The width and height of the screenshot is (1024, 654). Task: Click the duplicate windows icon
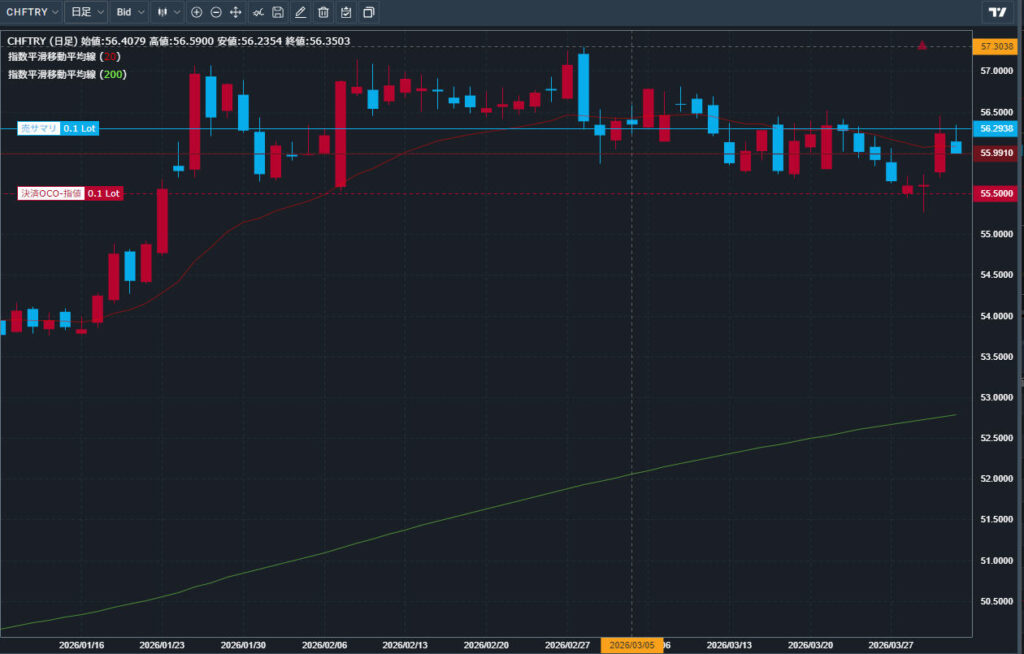click(369, 12)
